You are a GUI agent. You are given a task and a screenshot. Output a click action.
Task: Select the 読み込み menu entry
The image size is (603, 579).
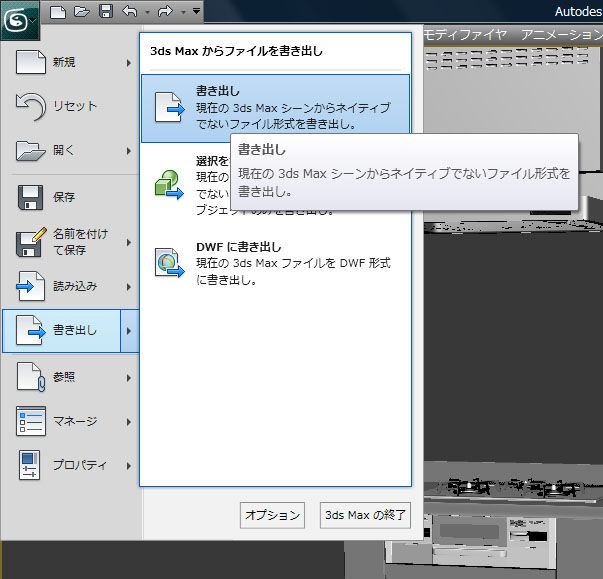click(69, 286)
